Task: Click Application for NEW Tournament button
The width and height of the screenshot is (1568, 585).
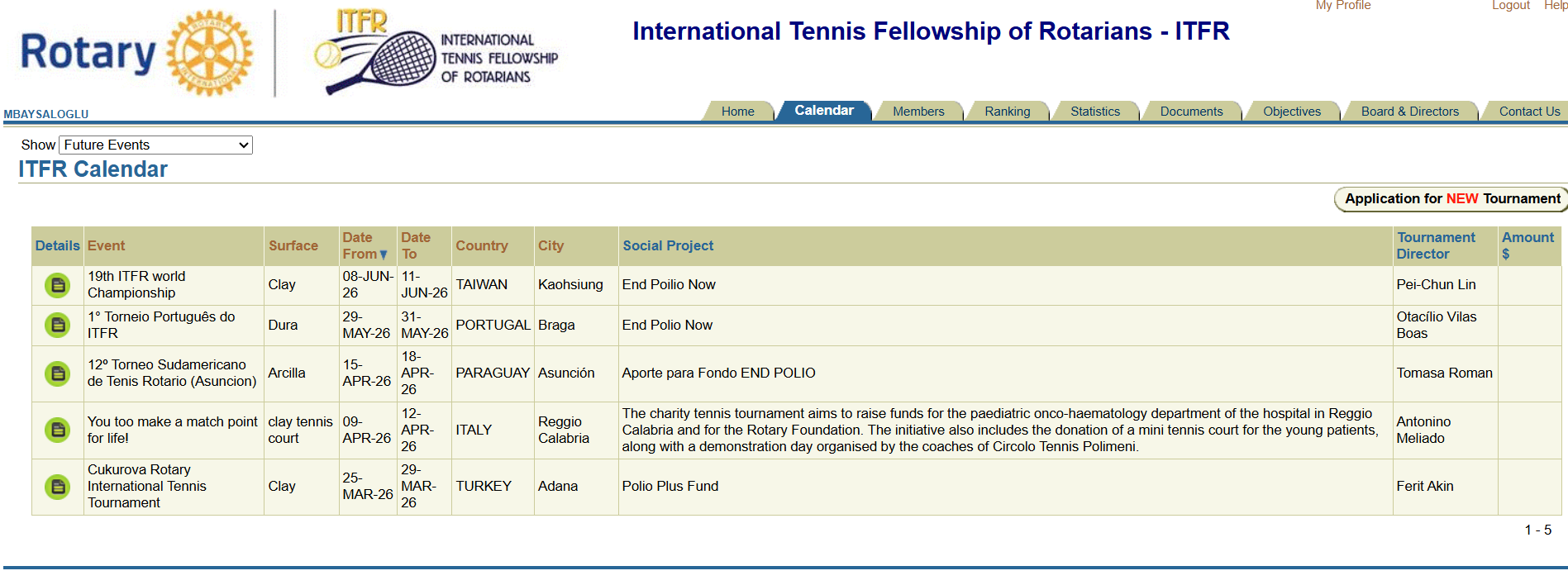Action: (1451, 199)
